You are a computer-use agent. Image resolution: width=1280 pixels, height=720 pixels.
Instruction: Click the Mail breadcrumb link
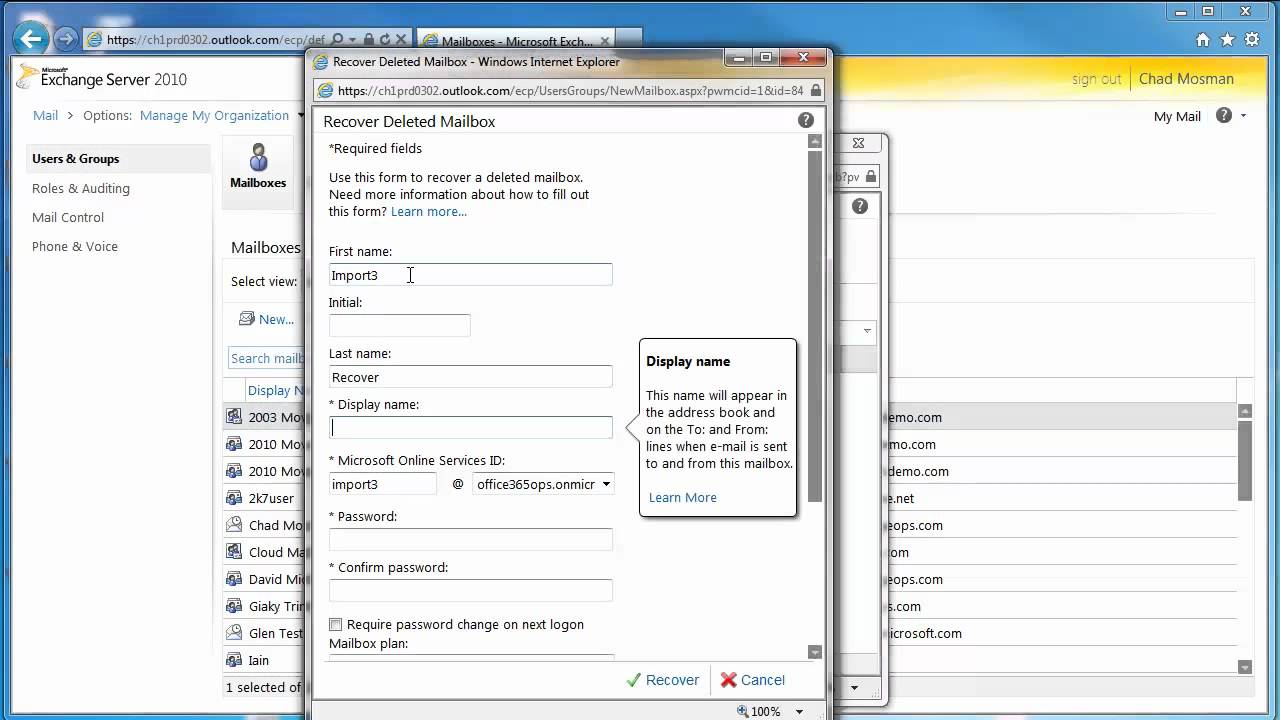pyautogui.click(x=45, y=115)
